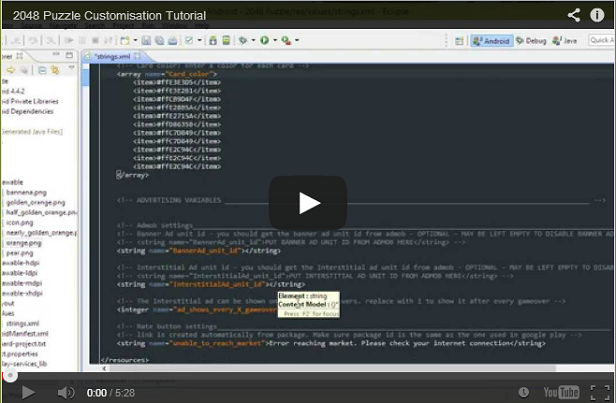Click the Save floppy disk icon

[x=147, y=40]
